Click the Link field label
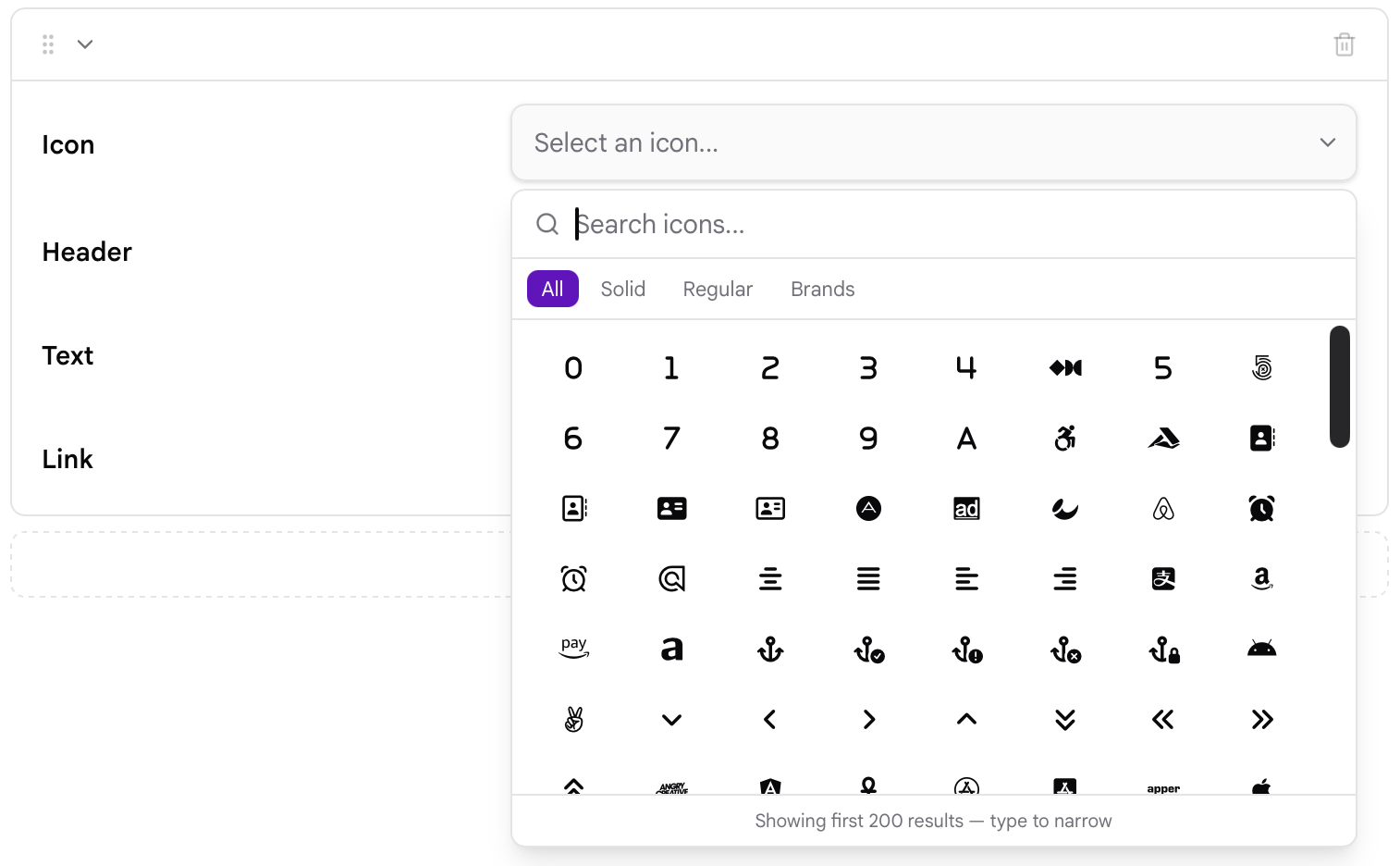 coord(68,459)
